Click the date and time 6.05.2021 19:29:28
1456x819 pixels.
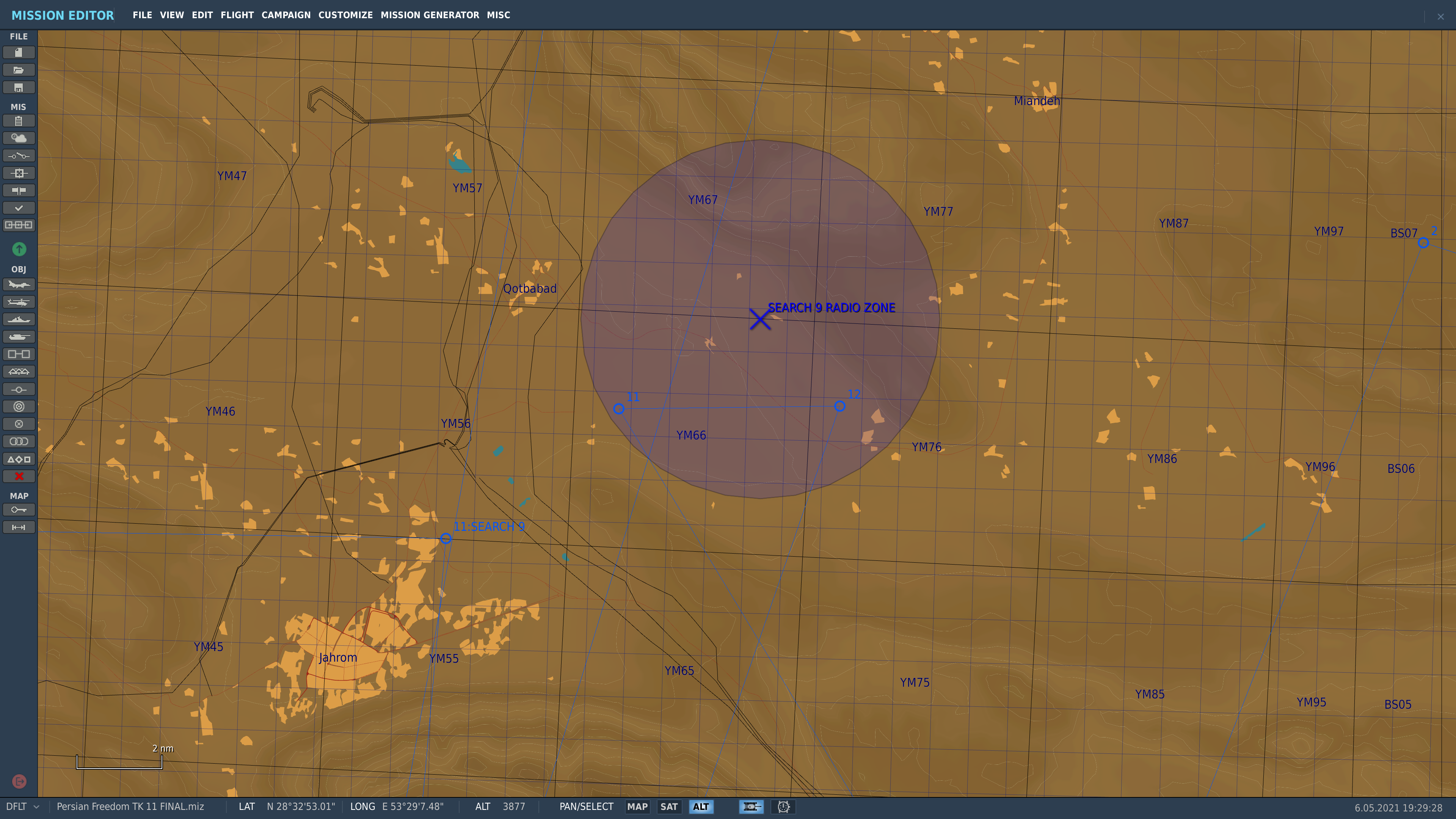pyautogui.click(x=1398, y=808)
